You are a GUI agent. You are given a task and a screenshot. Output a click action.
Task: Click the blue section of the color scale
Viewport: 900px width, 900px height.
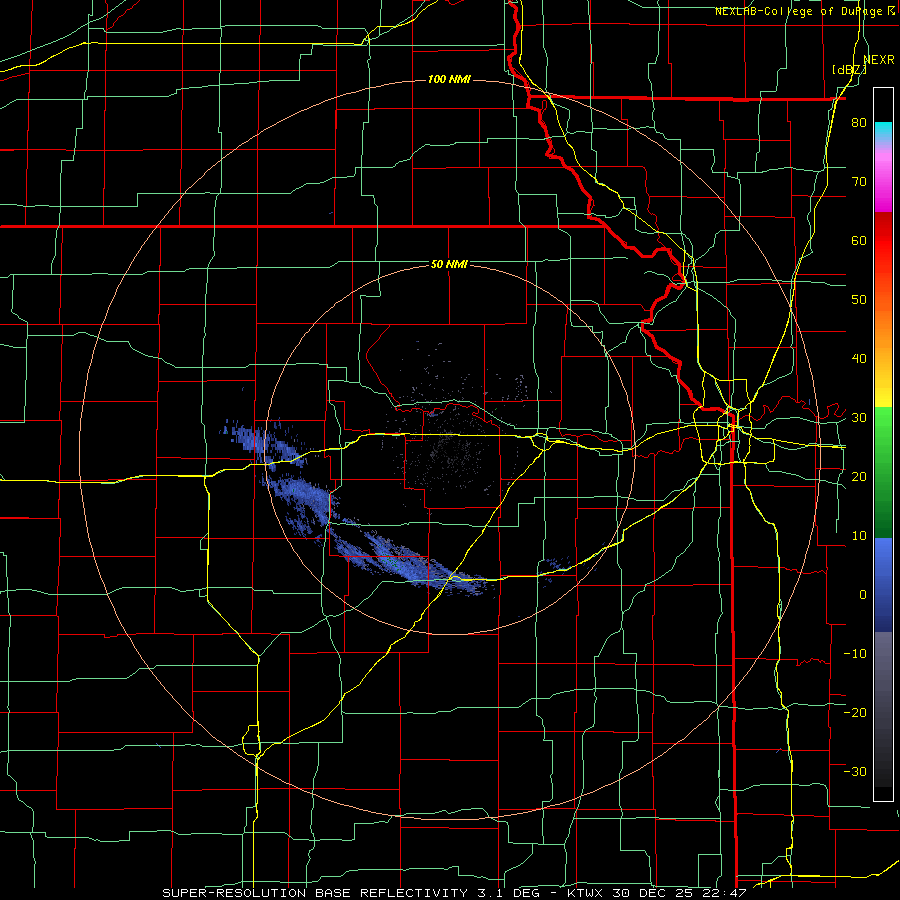[x=883, y=584]
